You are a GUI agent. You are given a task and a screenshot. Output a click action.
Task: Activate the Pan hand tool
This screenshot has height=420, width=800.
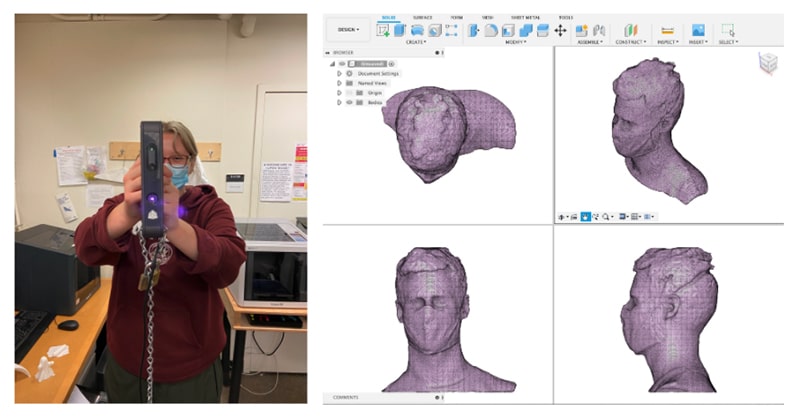pos(585,216)
